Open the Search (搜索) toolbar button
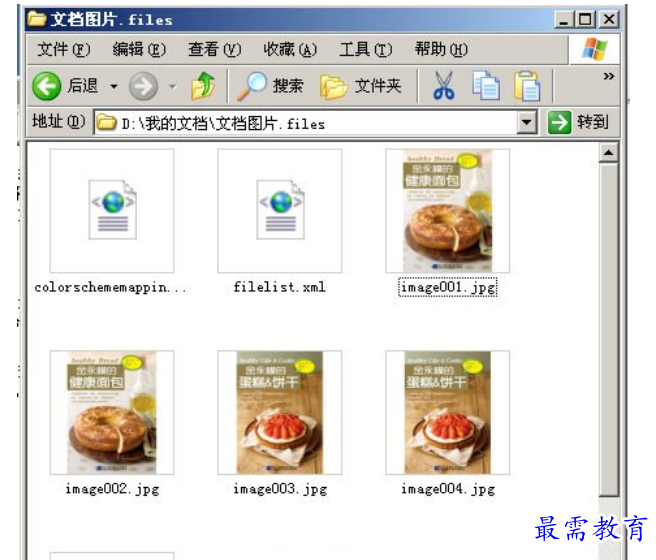The image size is (656, 560). [x=270, y=86]
